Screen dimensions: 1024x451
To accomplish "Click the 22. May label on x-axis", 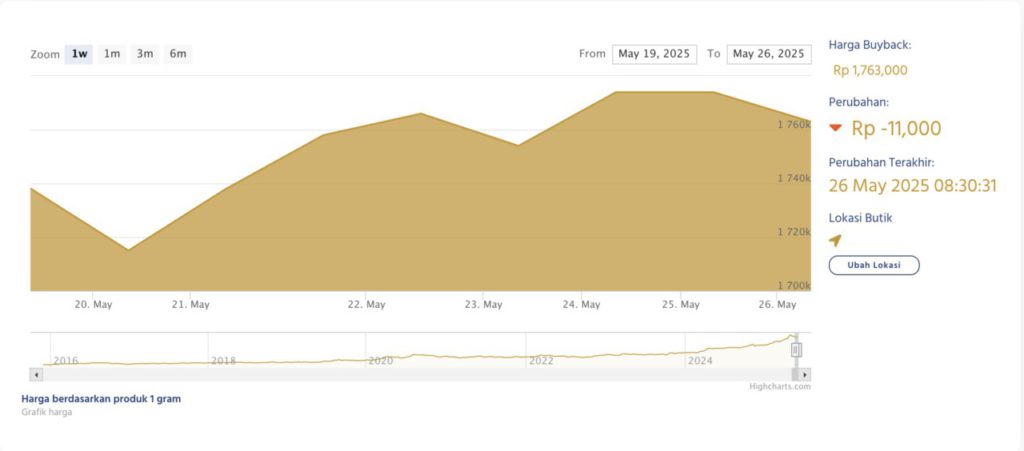I will point(369,304).
